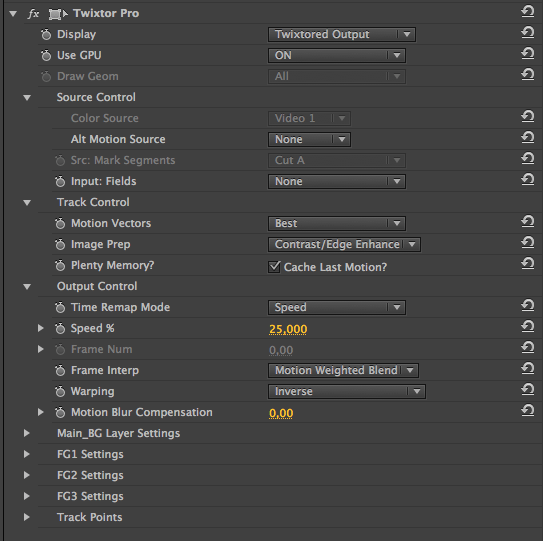Screen dimensions: 543x541
Task: Reset the Motion Vectors parameter
Action: point(527,222)
